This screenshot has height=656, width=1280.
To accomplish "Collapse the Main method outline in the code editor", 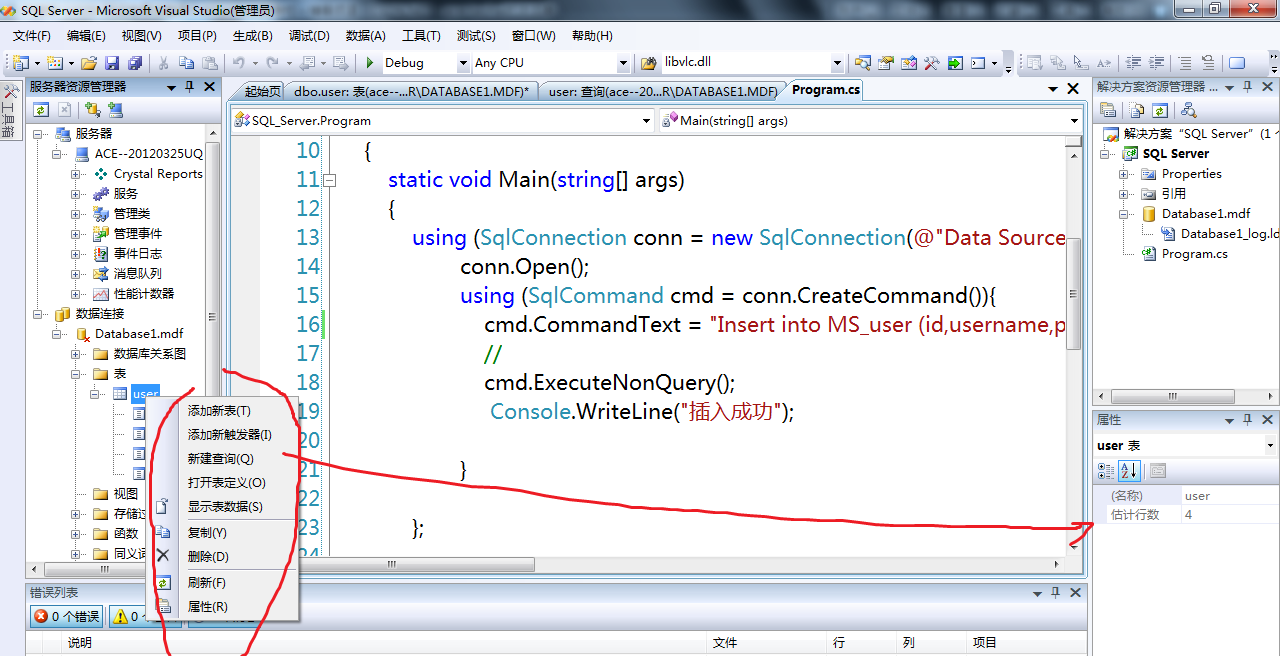I will 330,181.
